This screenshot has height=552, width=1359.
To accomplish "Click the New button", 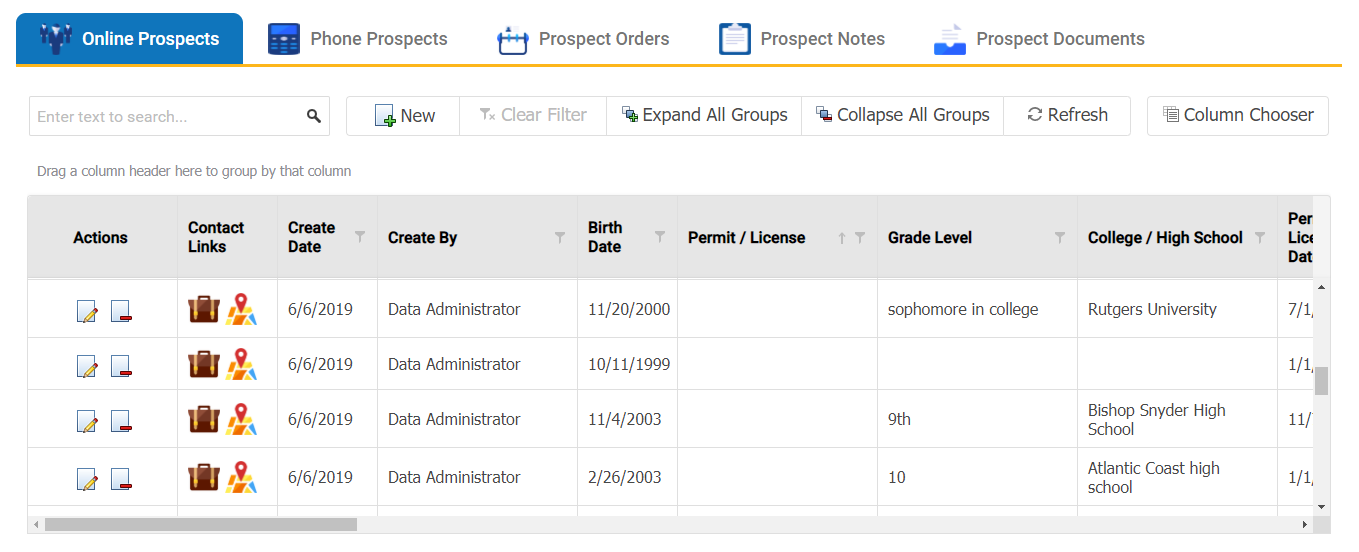I will (x=404, y=116).
